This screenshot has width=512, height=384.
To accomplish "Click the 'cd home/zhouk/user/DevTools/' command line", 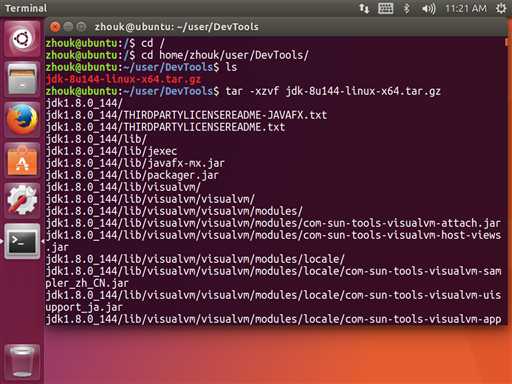I will point(177,55).
